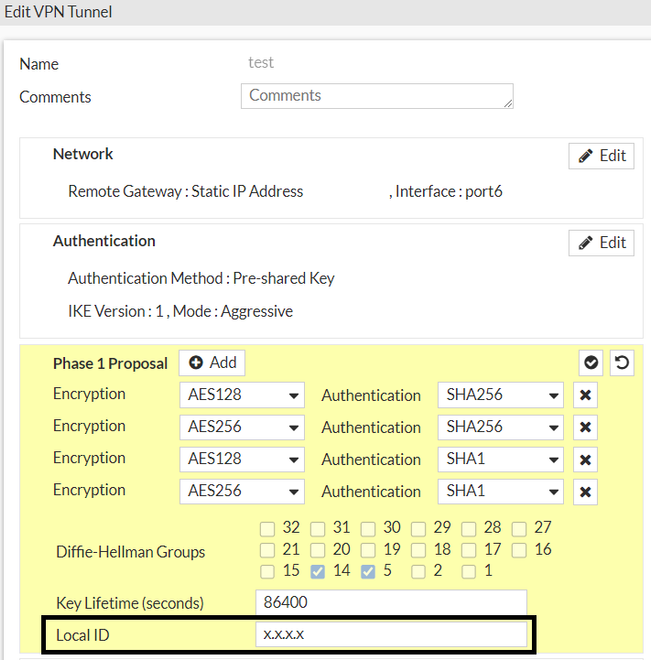Open the first row's SHA256 Authentication dropdown
Screen dimensions: 651x660
tap(501, 395)
